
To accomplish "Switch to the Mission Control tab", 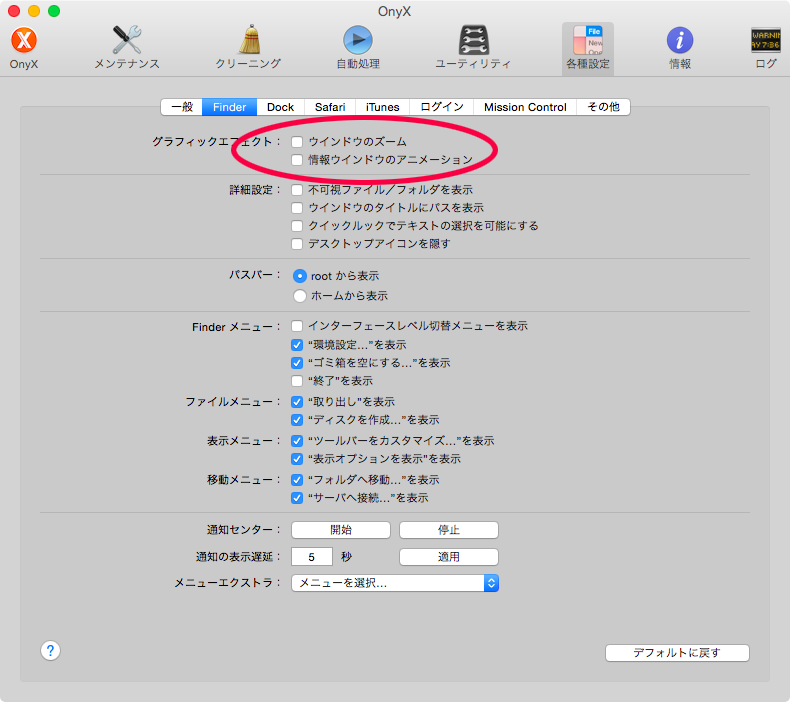I will point(525,107).
